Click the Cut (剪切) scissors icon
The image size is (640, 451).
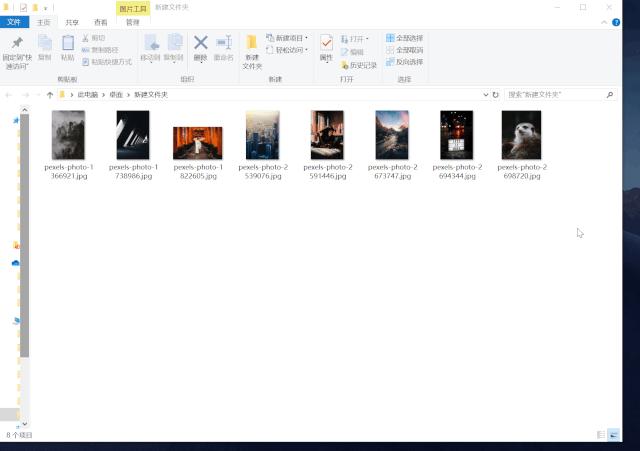[85, 38]
